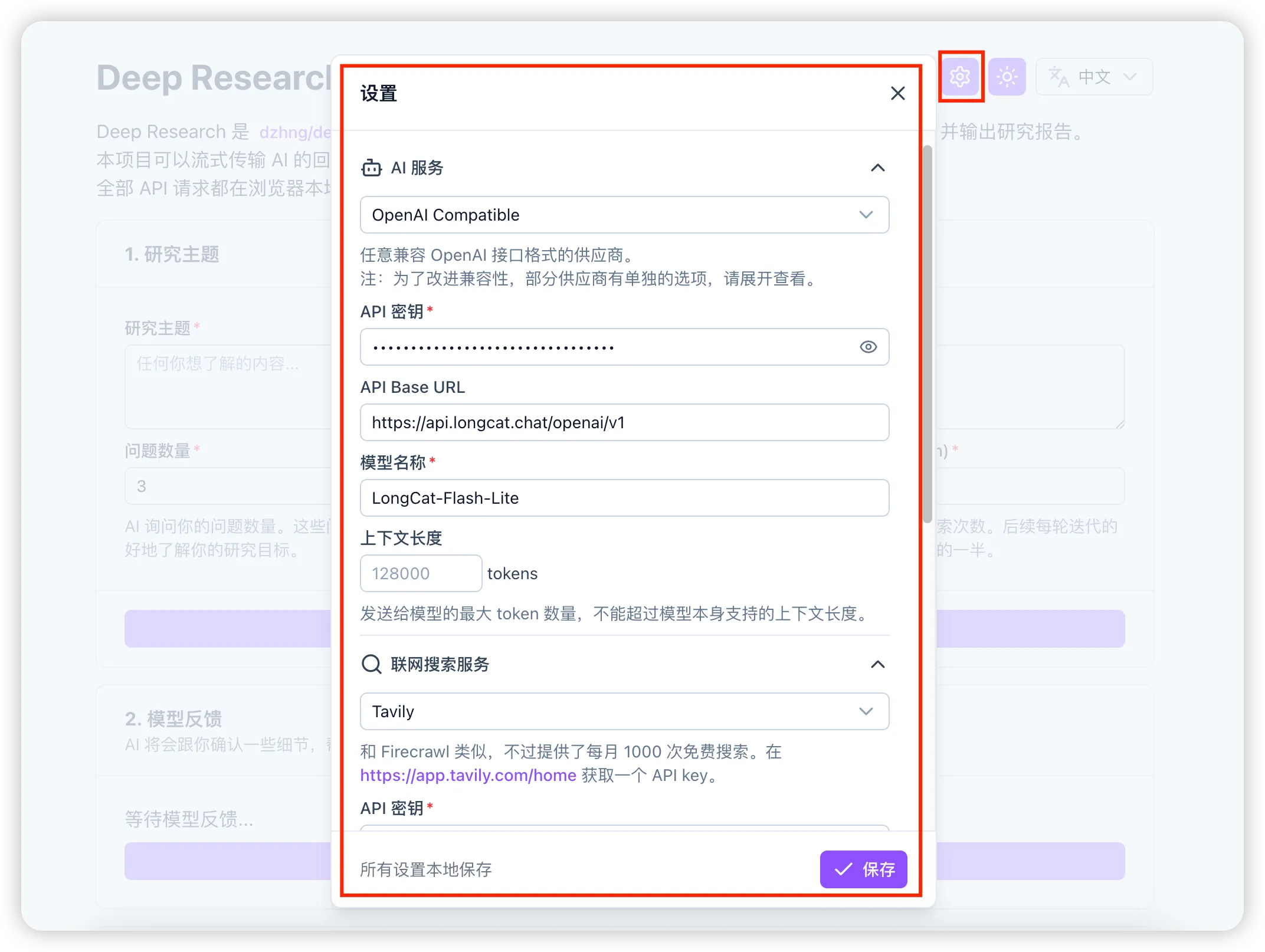Click the 问题数量 field in background page

229,486
